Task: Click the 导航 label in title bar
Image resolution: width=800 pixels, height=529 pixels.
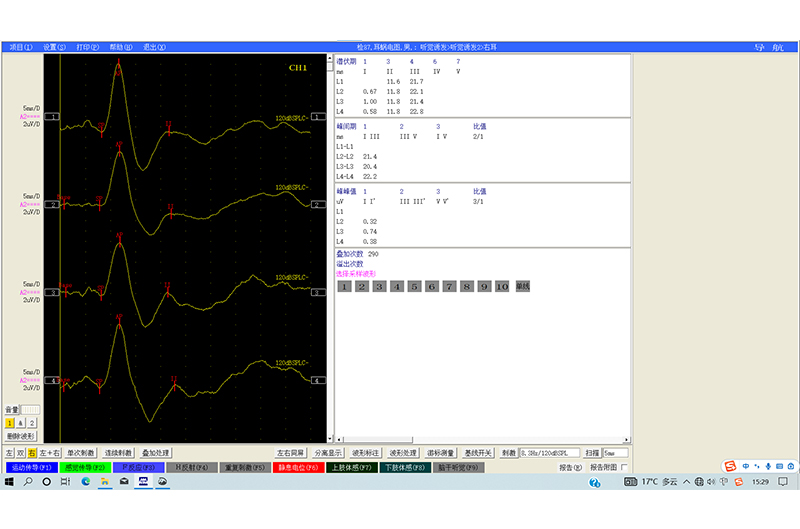Action: click(x=769, y=47)
